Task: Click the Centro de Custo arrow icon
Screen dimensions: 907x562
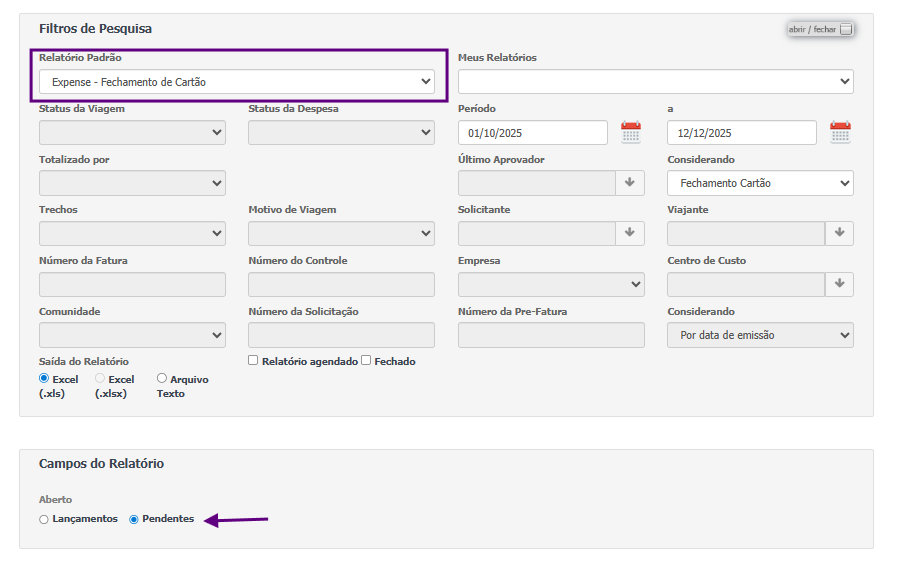Action: pyautogui.click(x=839, y=284)
